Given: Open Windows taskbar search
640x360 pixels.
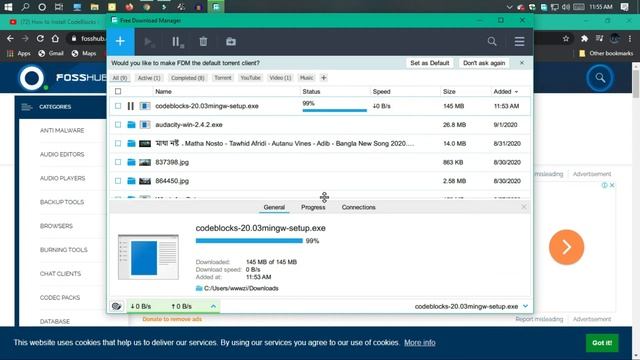Looking at the screenshot, I should [x=25, y=7].
